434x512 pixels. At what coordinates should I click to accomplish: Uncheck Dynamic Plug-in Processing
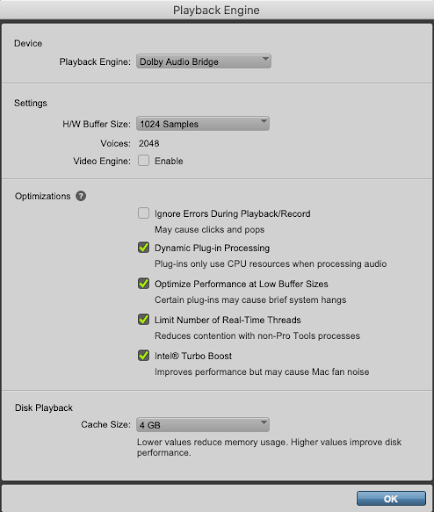pyautogui.click(x=144, y=248)
